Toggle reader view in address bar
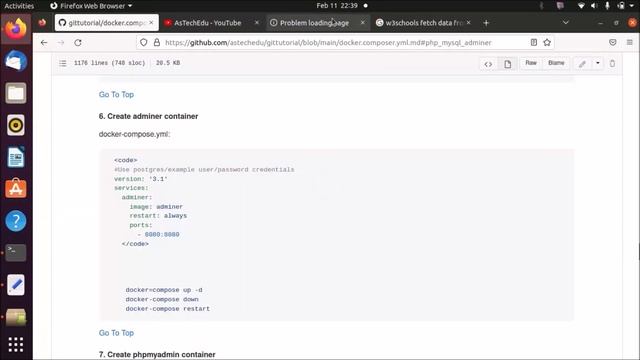 click(x=533, y=42)
